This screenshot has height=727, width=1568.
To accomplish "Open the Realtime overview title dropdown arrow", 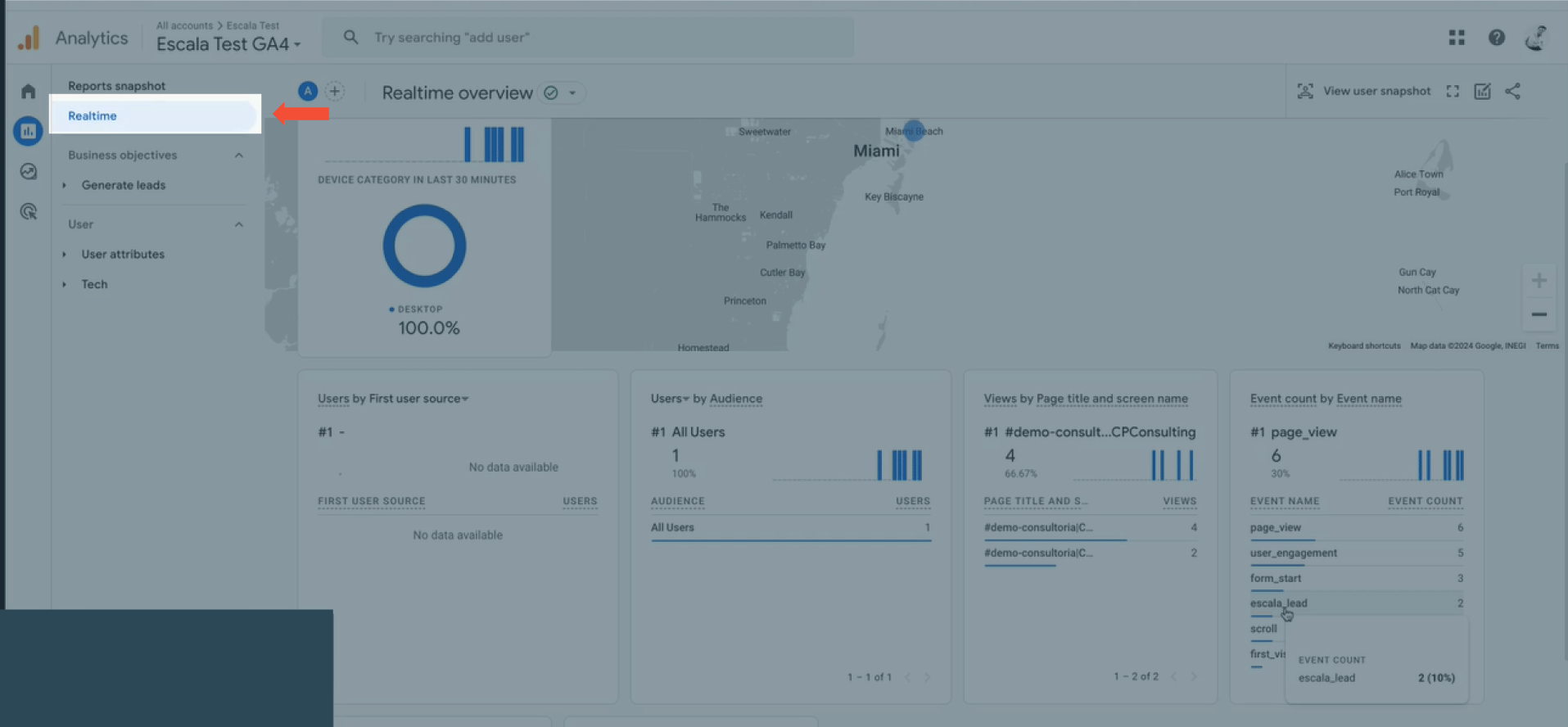I will (x=572, y=93).
